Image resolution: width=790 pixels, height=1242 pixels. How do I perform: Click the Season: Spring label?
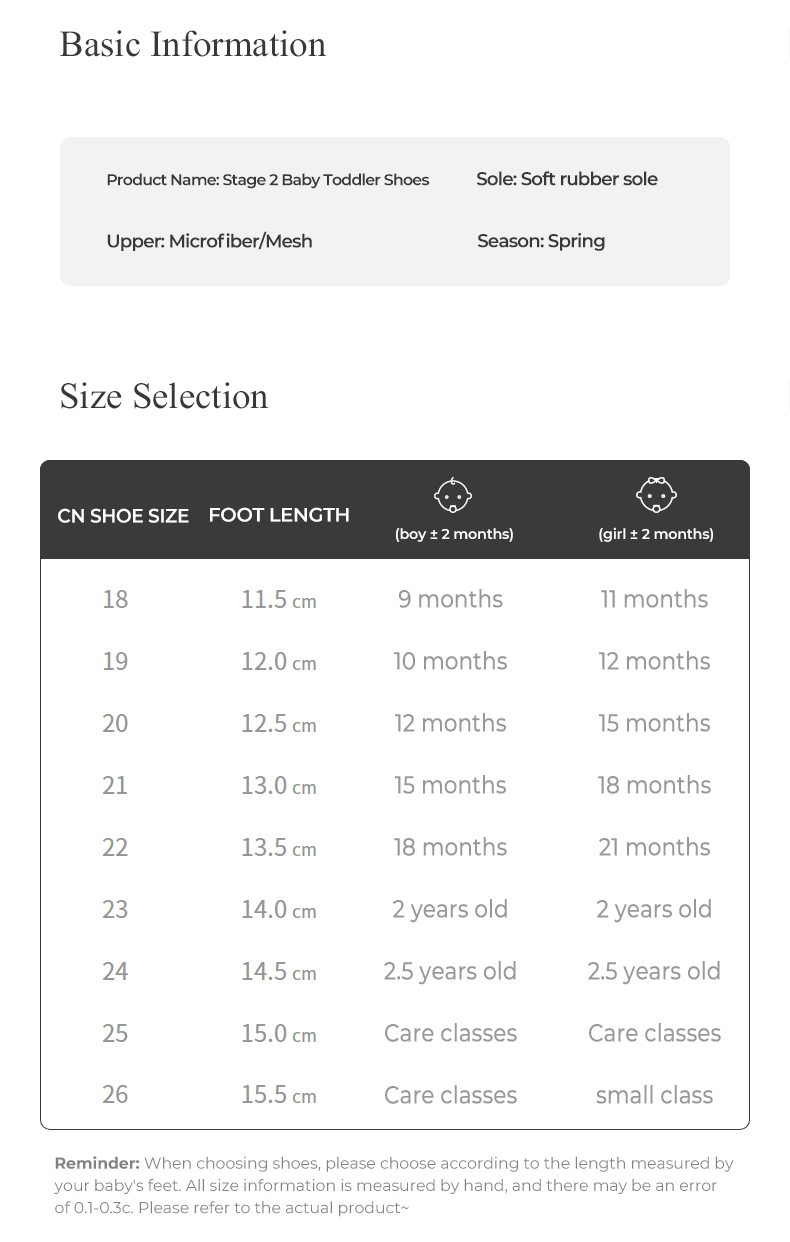pos(541,241)
